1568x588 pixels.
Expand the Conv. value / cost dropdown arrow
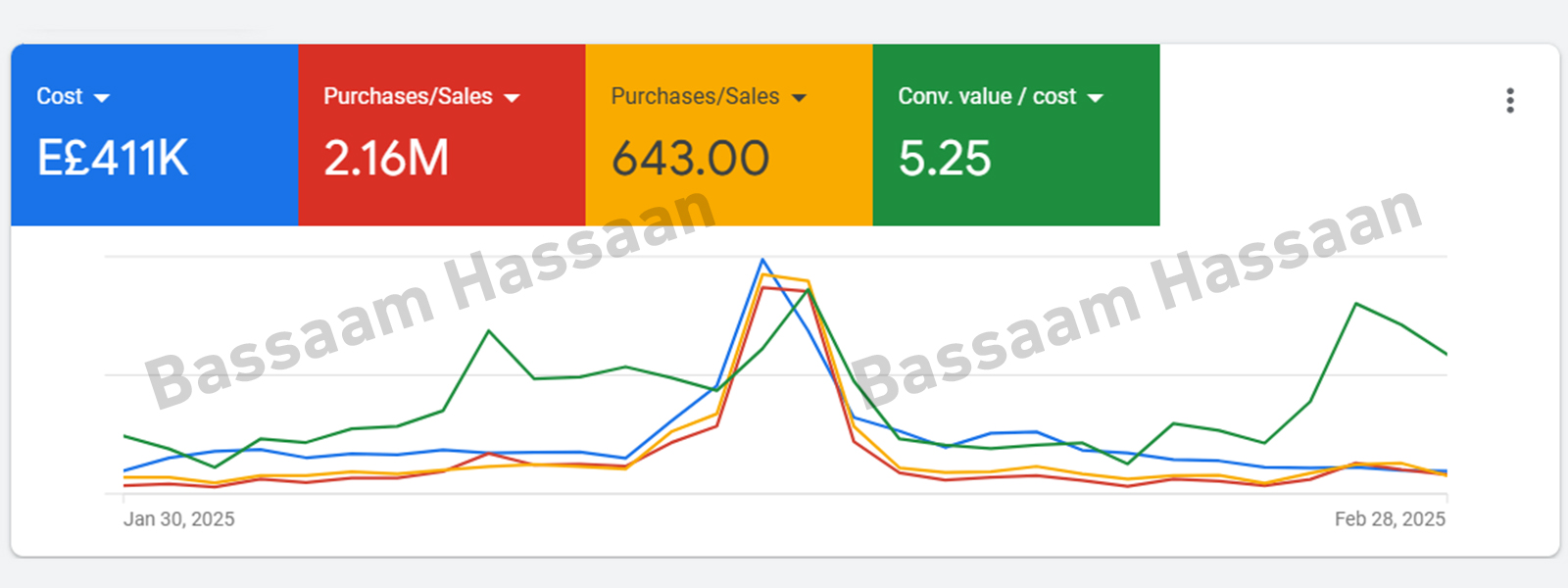pyautogui.click(x=1096, y=98)
